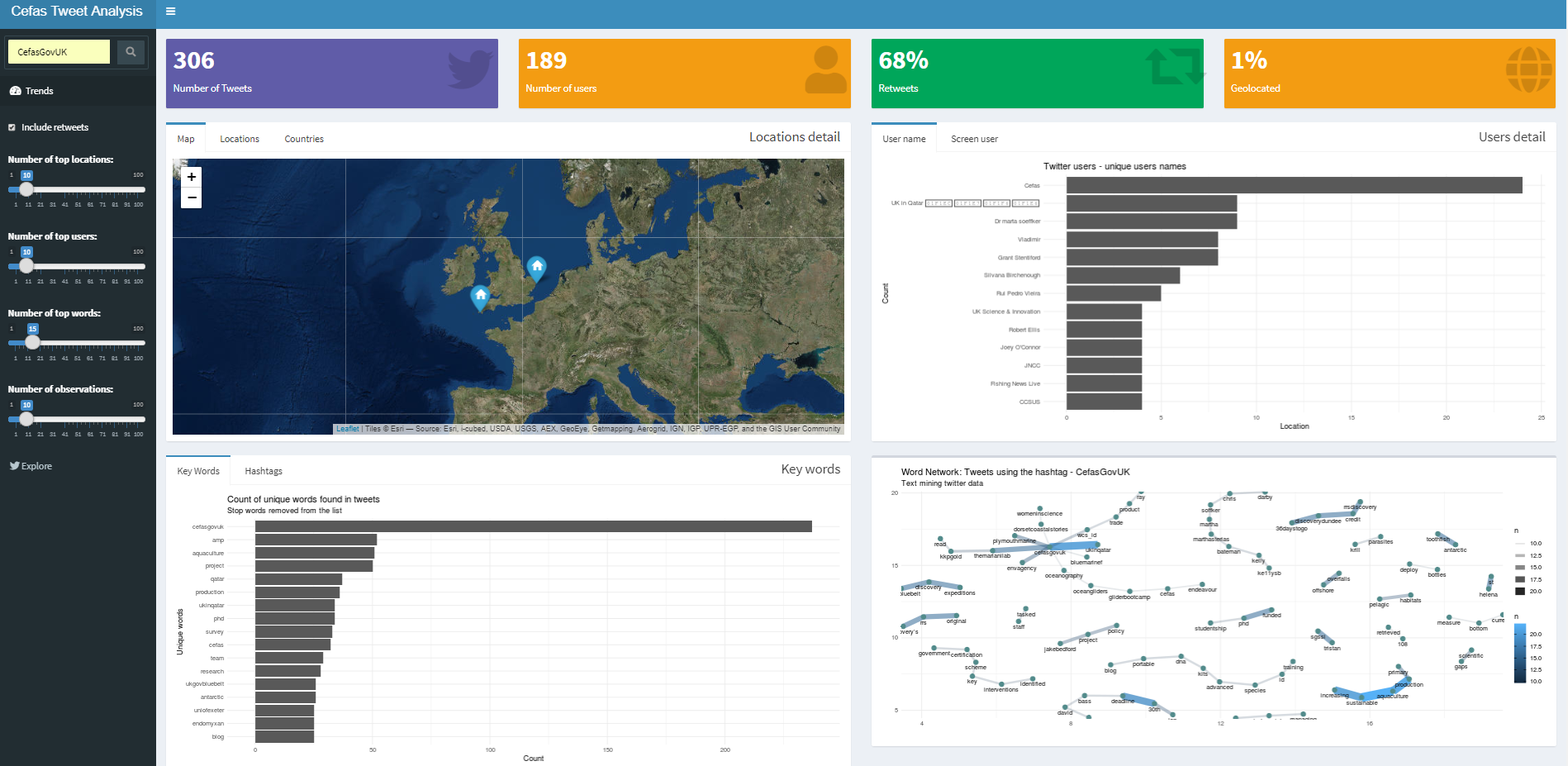Image resolution: width=1568 pixels, height=766 pixels.
Task: Open the Trends sidebar menu item
Action: [x=39, y=91]
